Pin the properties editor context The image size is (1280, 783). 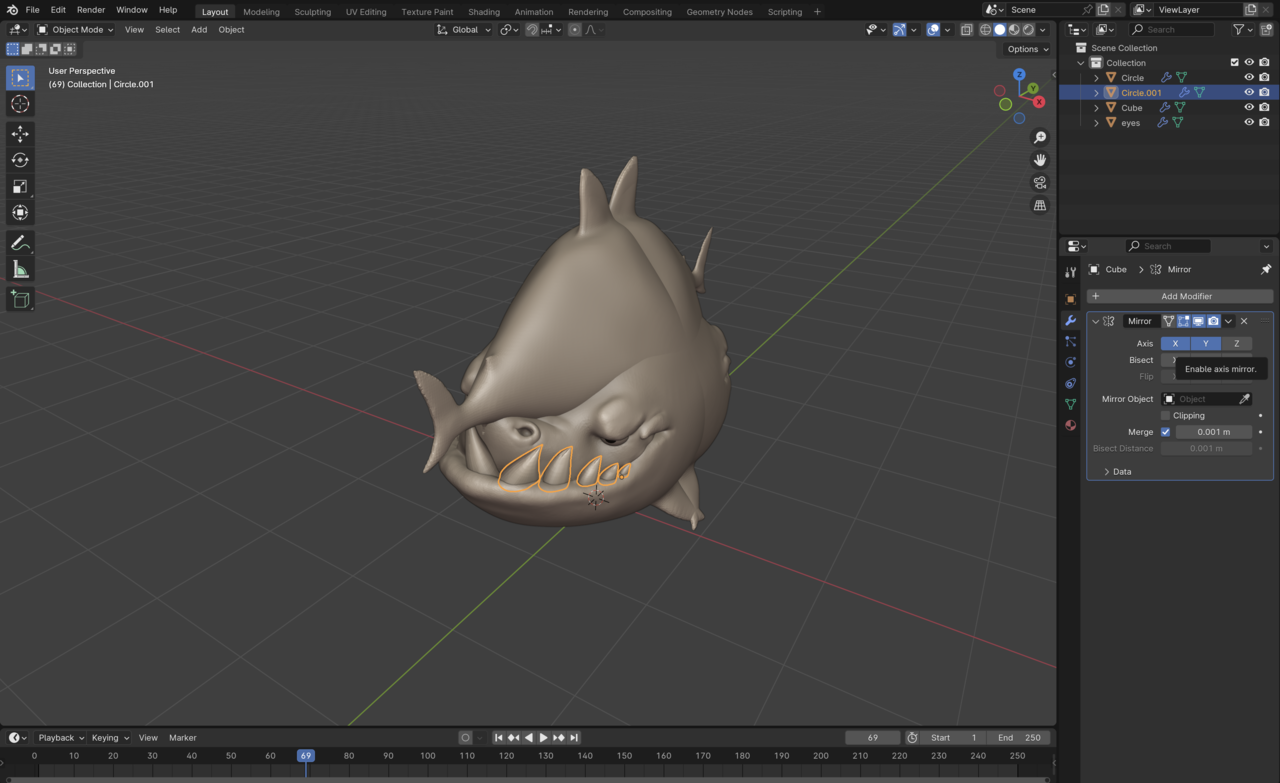1265,270
